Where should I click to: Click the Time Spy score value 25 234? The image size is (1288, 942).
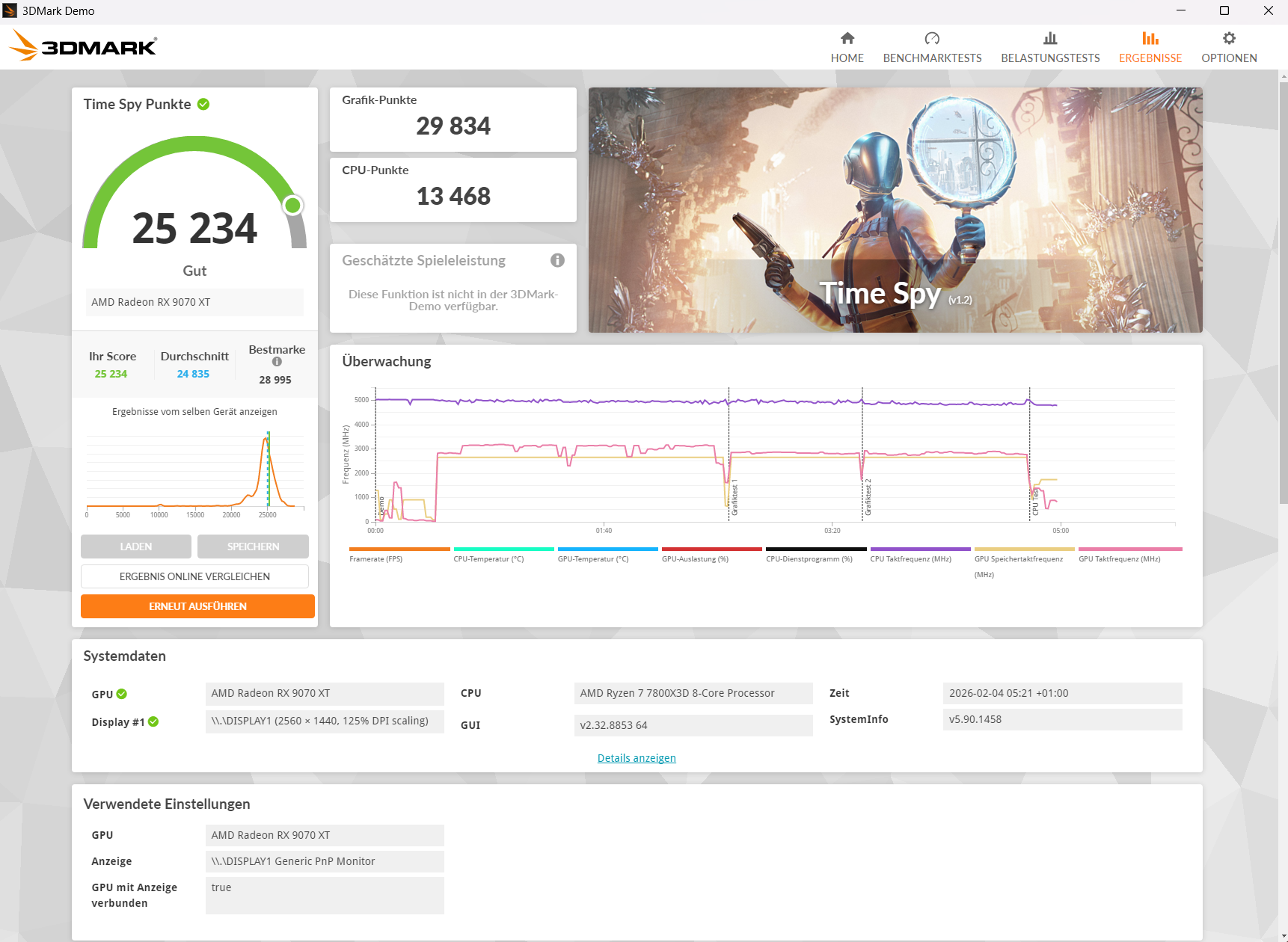(194, 228)
